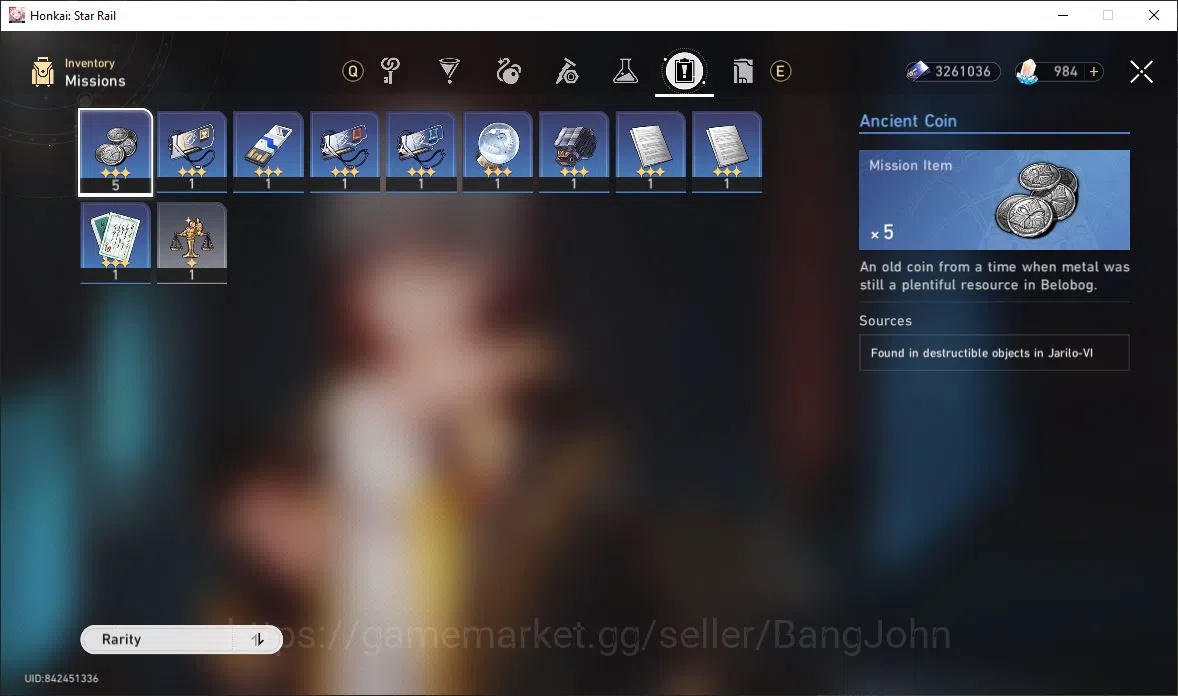Select the paper document beside the machine part
This screenshot has height=696, width=1178.
tap(651, 152)
